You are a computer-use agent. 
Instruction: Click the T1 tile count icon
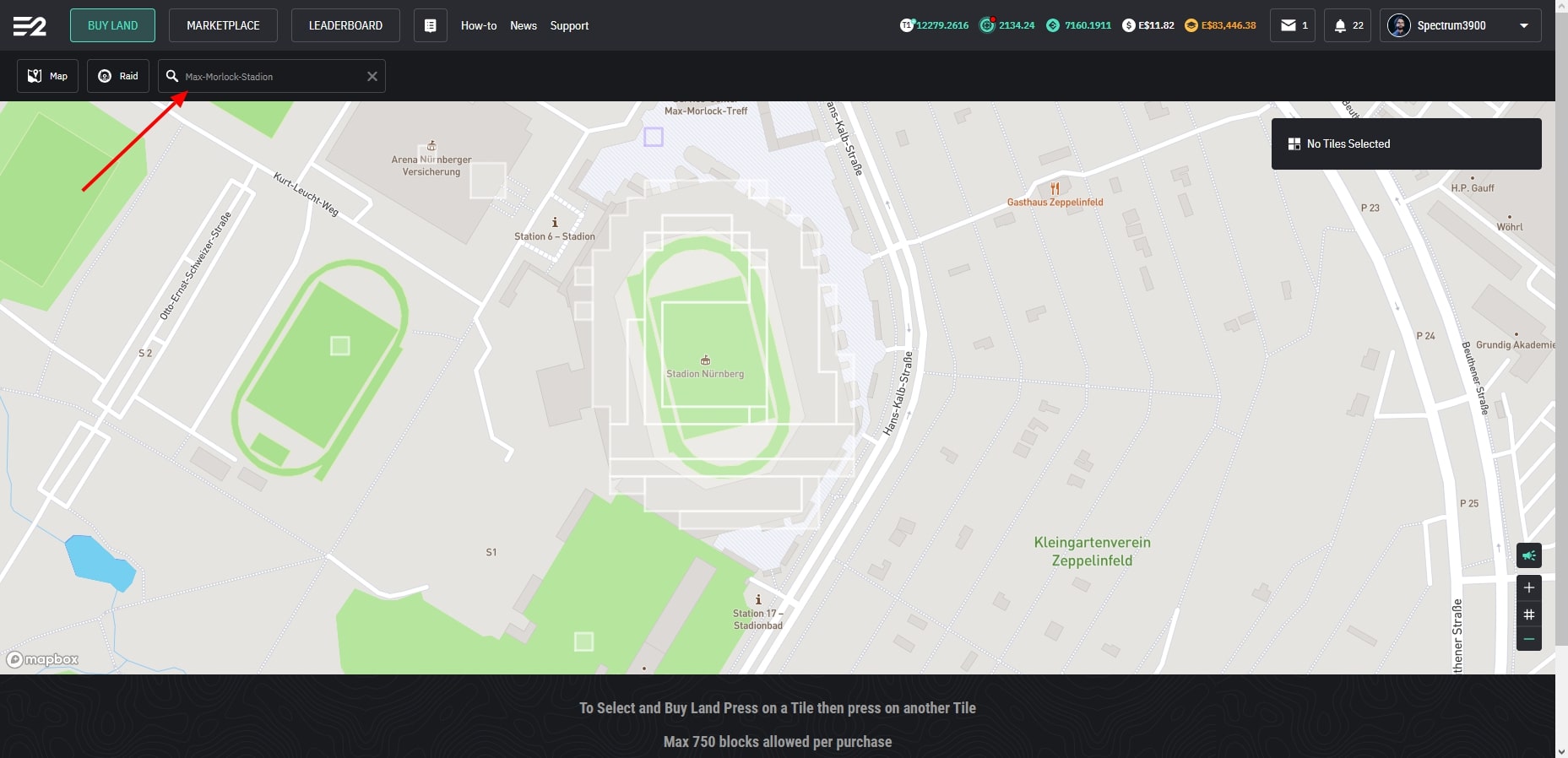[x=907, y=25]
